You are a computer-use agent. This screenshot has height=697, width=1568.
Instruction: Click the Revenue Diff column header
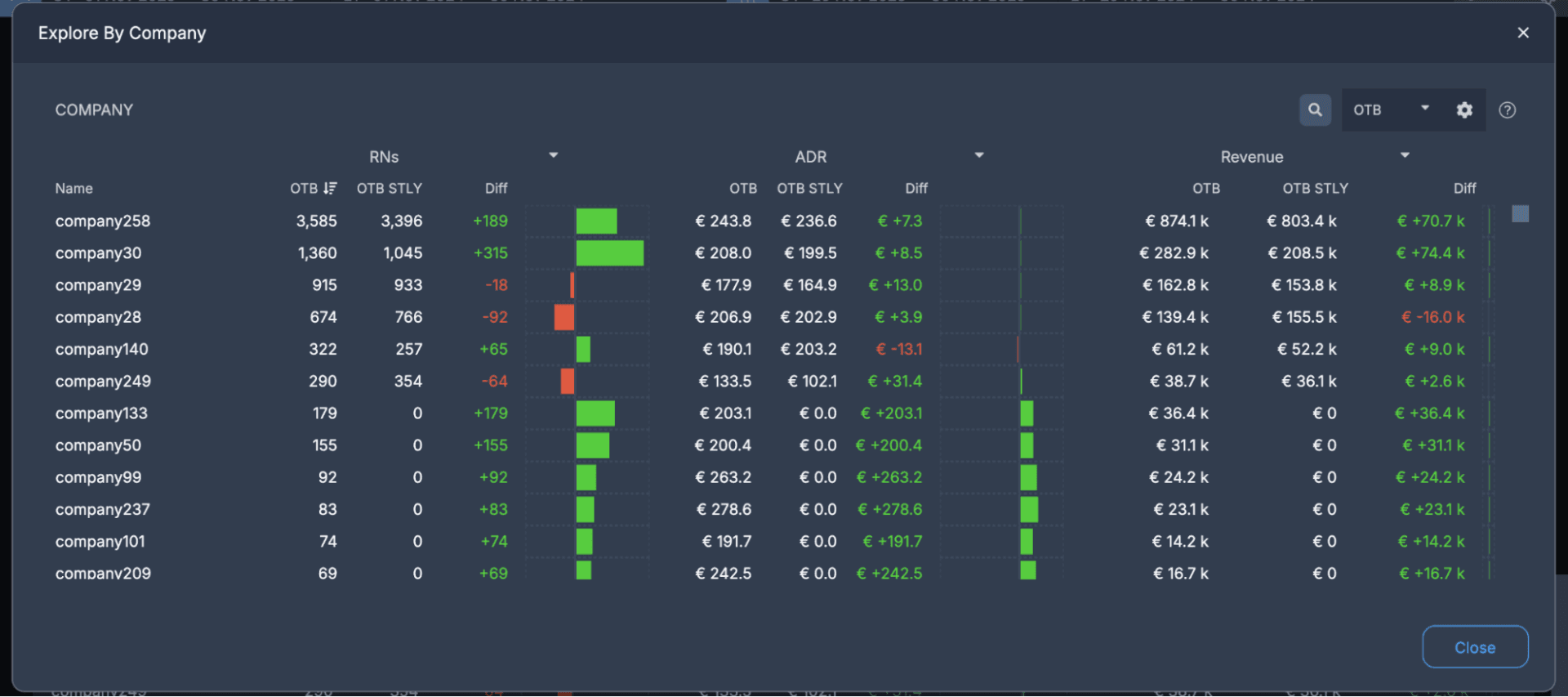pyautogui.click(x=1464, y=188)
